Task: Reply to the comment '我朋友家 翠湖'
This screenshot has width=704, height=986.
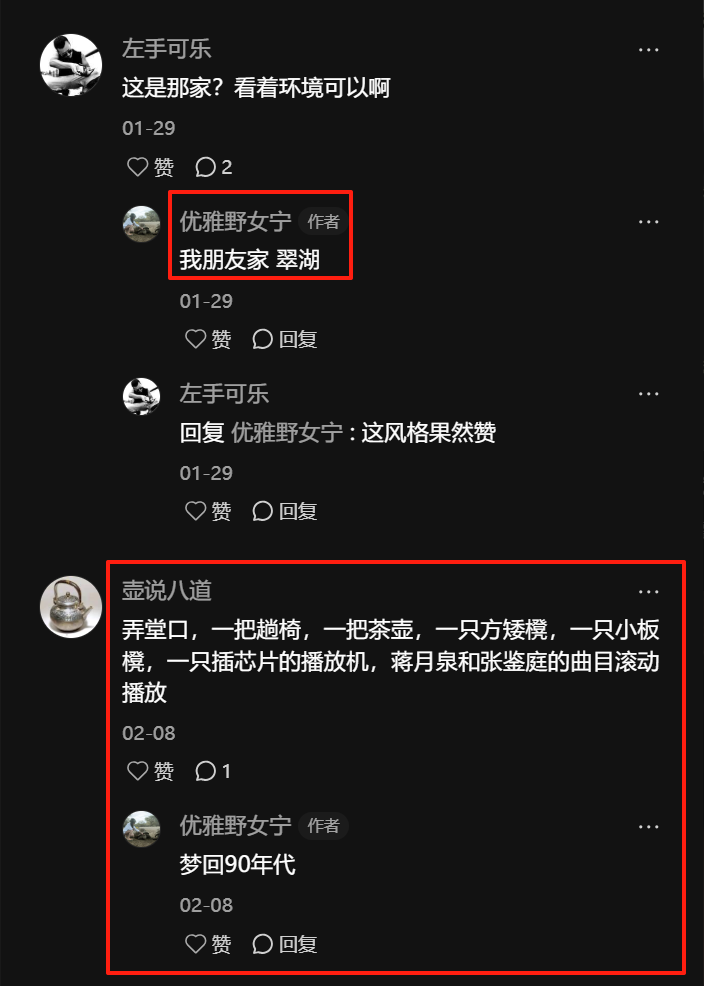Action: (x=284, y=339)
